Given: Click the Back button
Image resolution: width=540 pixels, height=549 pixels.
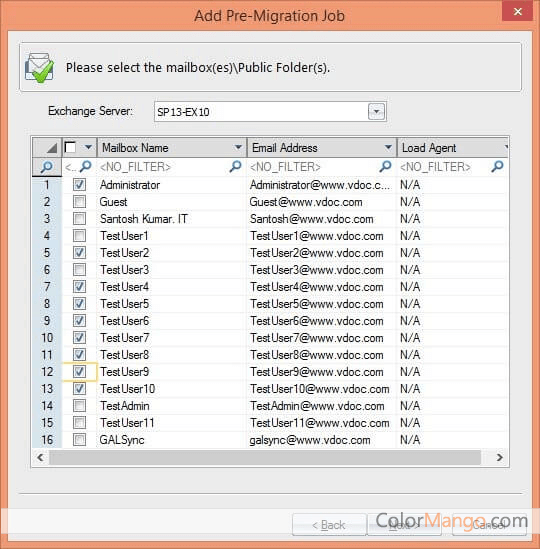Looking at the screenshot, I should 329,525.
